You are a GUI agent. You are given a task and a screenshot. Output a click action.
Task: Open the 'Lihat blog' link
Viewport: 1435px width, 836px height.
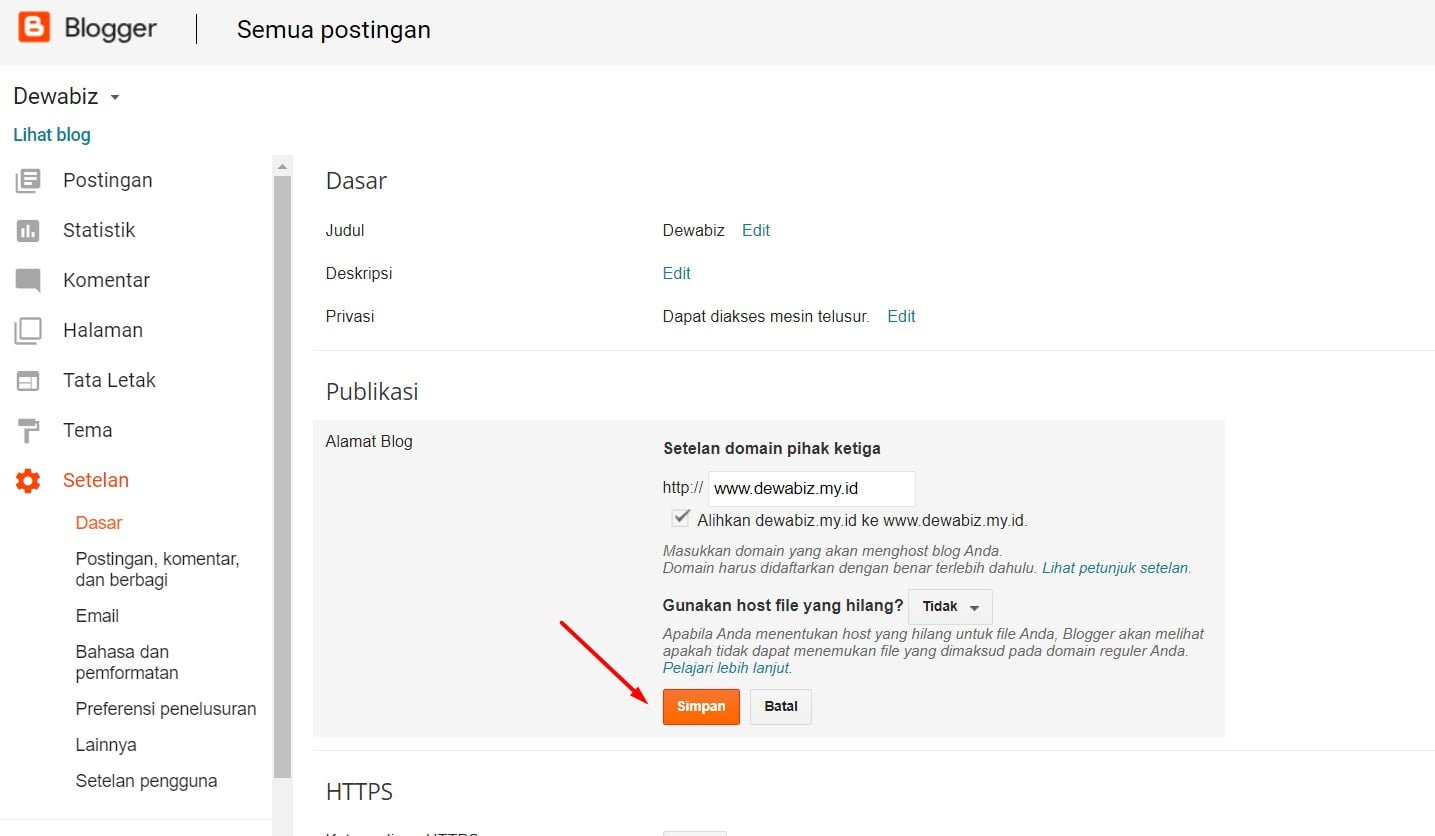click(x=52, y=135)
